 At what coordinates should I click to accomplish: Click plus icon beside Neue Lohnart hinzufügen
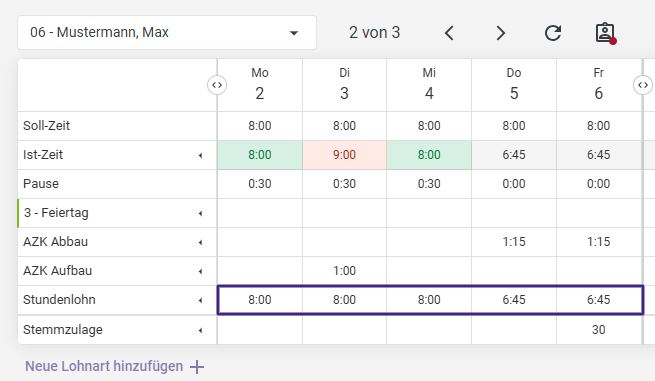tap(197, 367)
